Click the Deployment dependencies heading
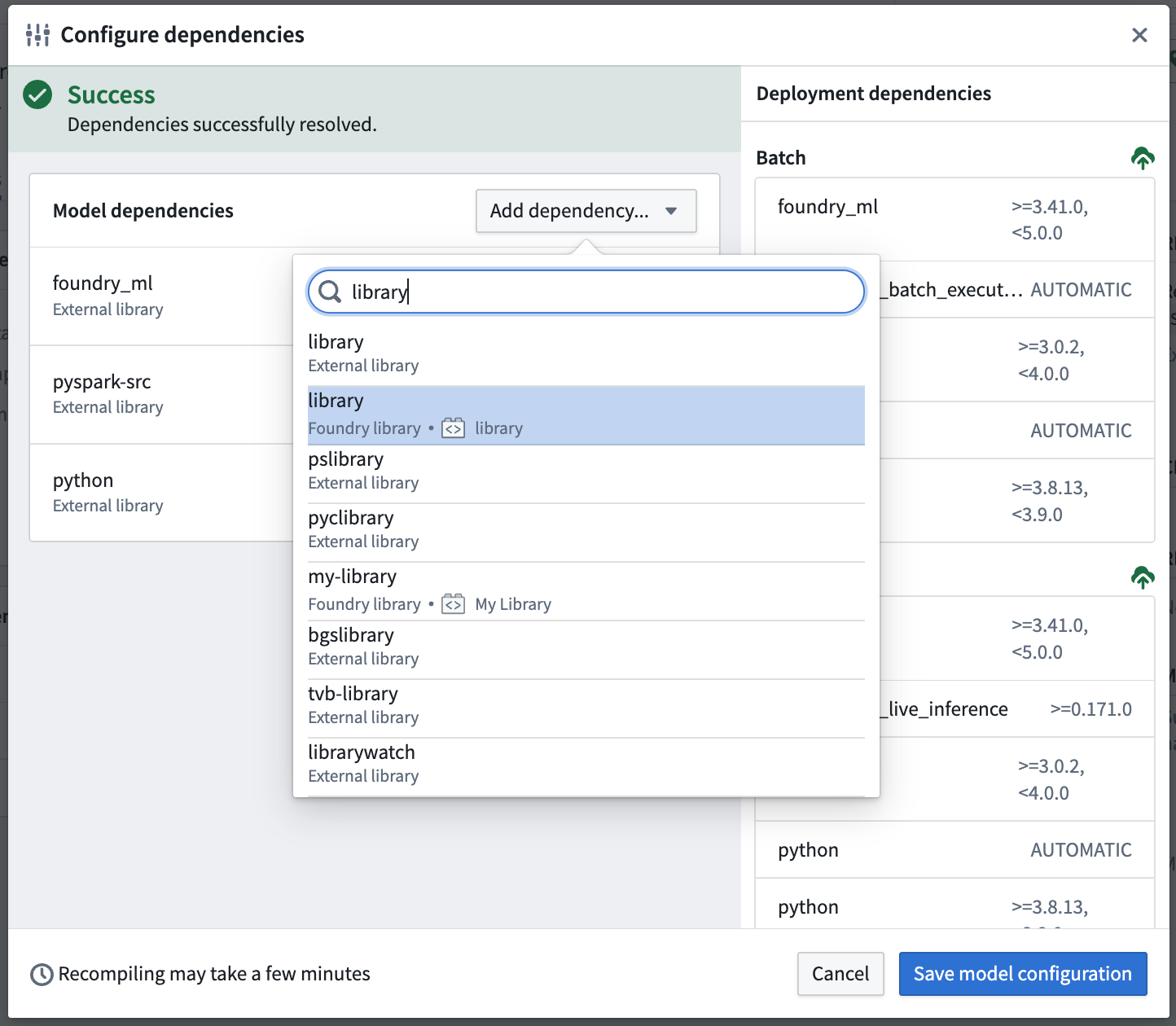The image size is (1176, 1026). tap(874, 94)
